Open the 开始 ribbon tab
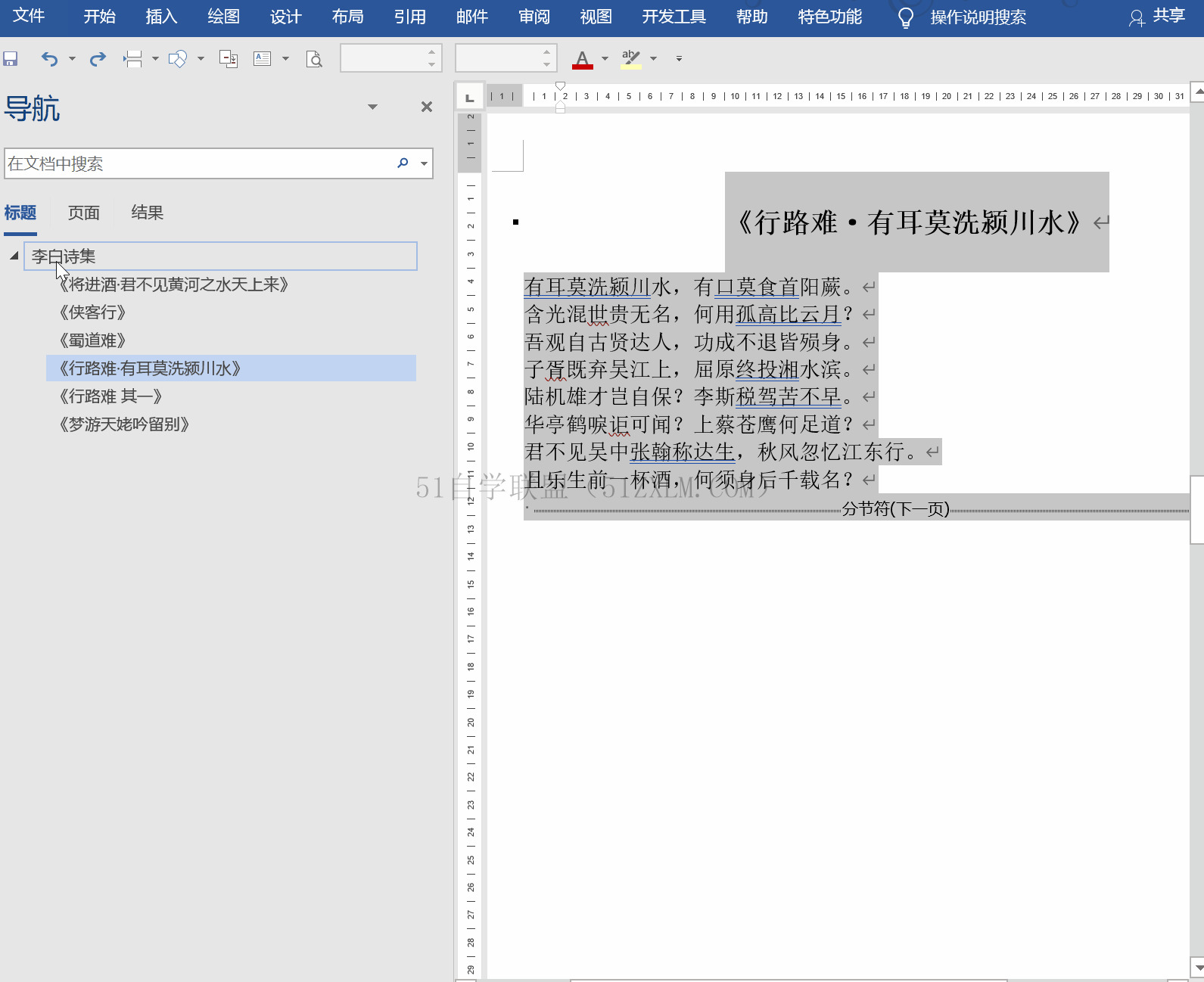Viewport: 1204px width, 982px height. pos(100,17)
